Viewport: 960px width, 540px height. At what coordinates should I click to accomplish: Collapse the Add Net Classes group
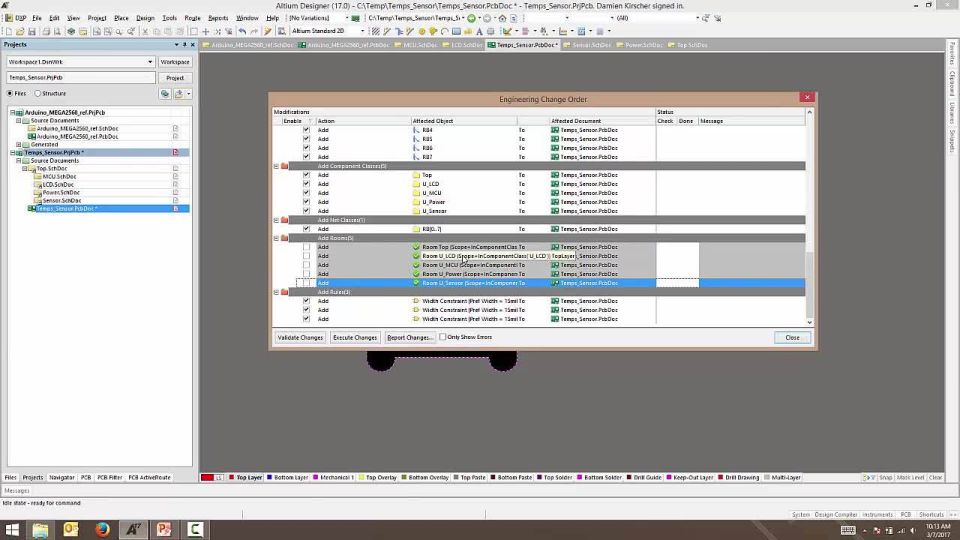click(x=276, y=220)
